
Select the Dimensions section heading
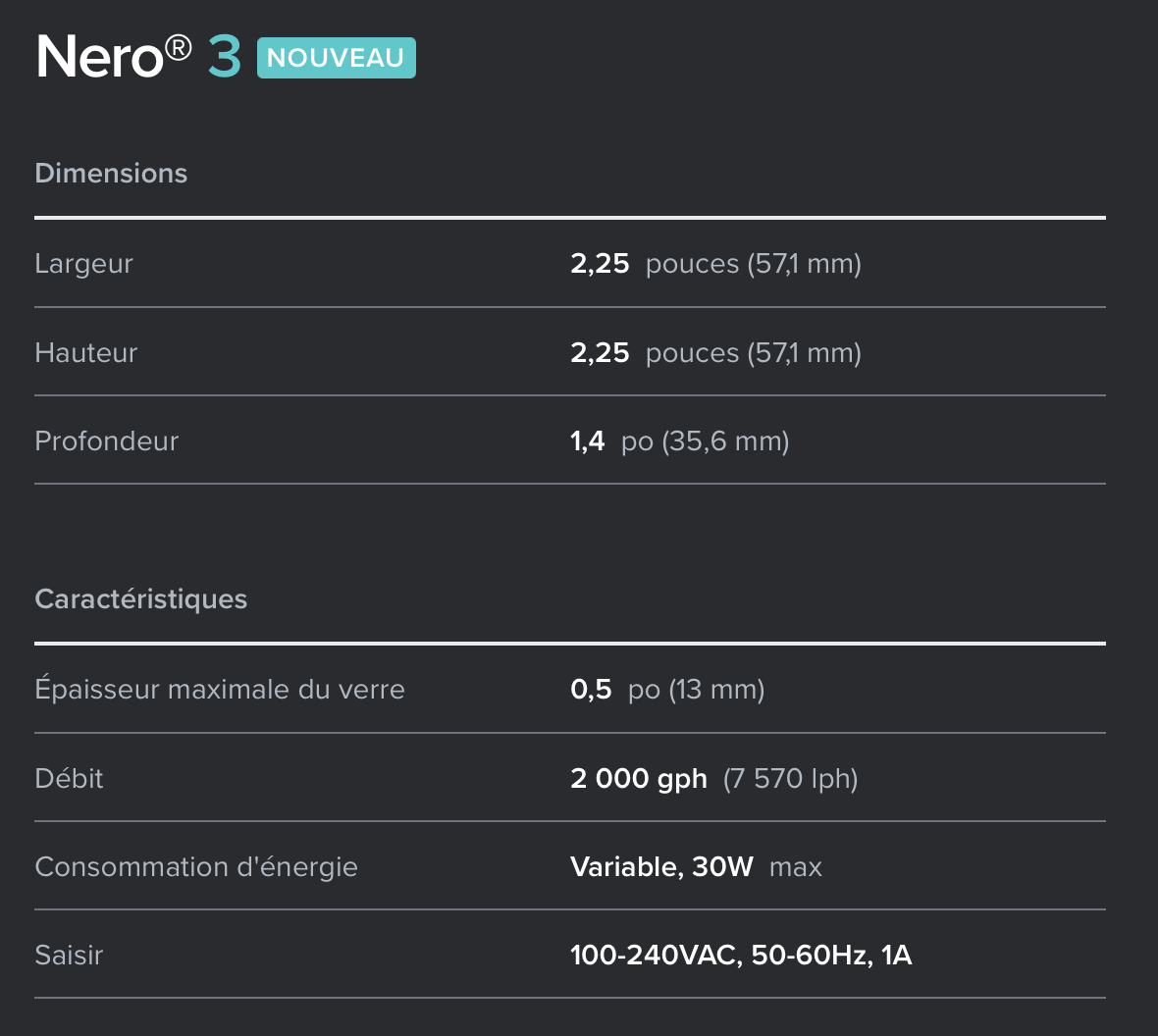point(111,173)
